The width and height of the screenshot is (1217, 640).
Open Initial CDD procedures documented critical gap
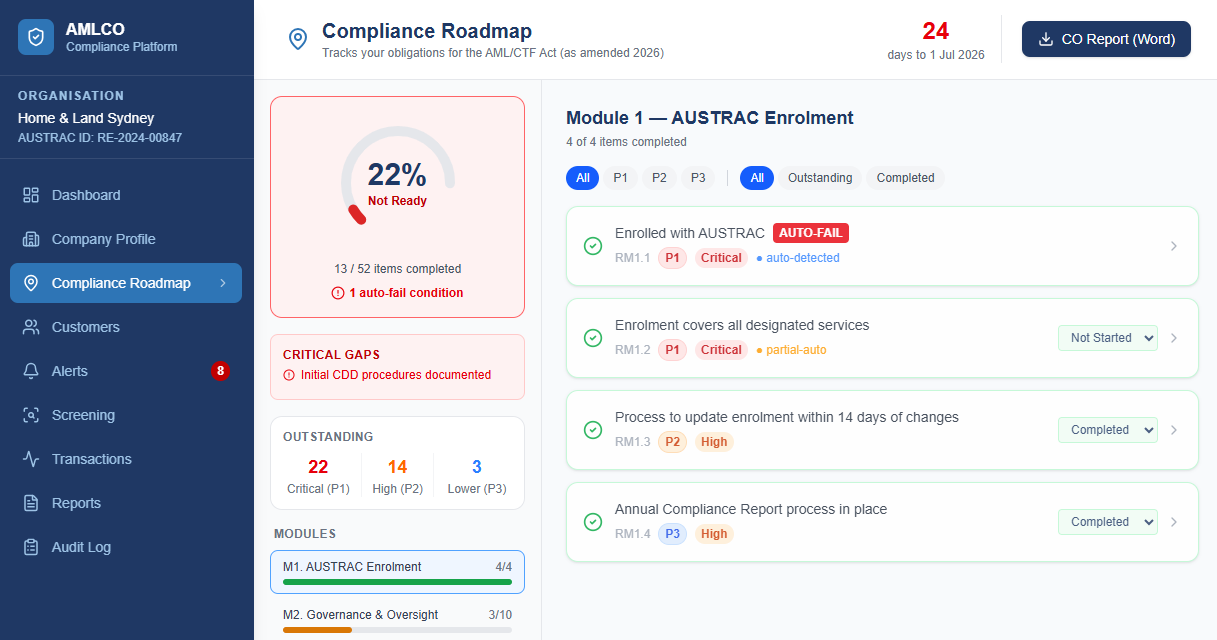pyautogui.click(x=395, y=375)
